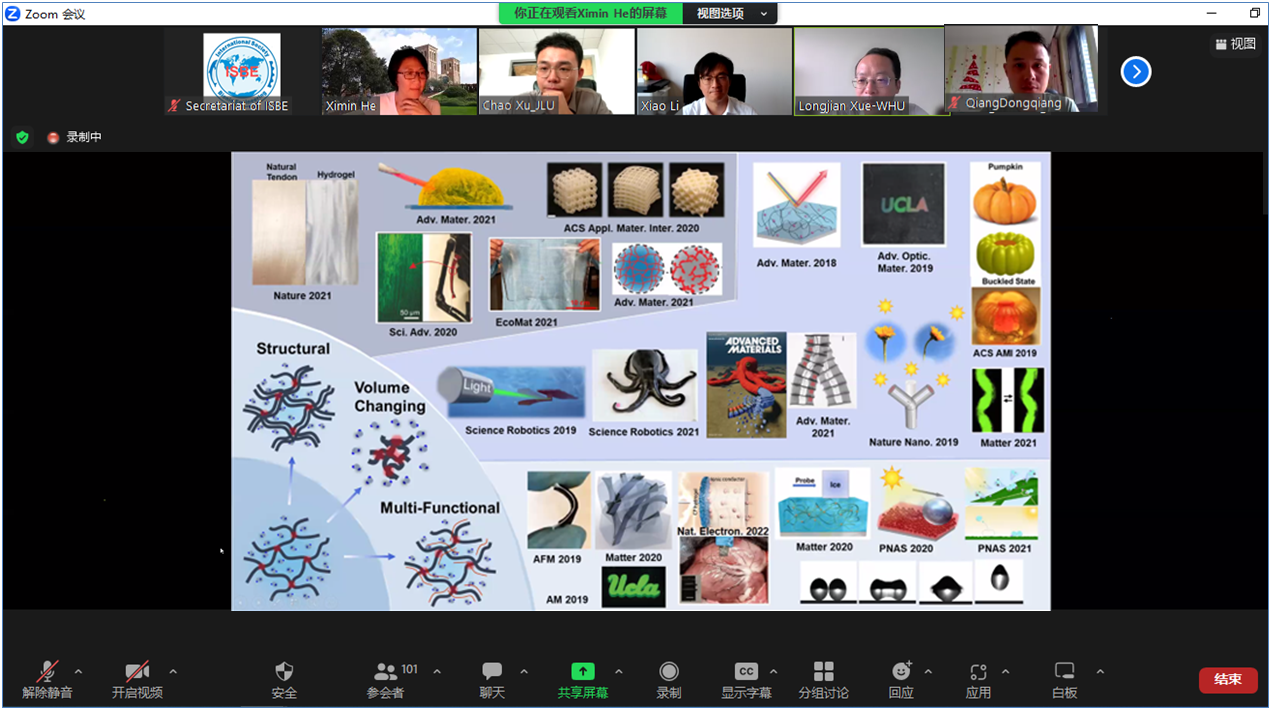Open the 回应 reactions menu
The height and width of the screenshot is (710, 1271).
click(x=901, y=671)
